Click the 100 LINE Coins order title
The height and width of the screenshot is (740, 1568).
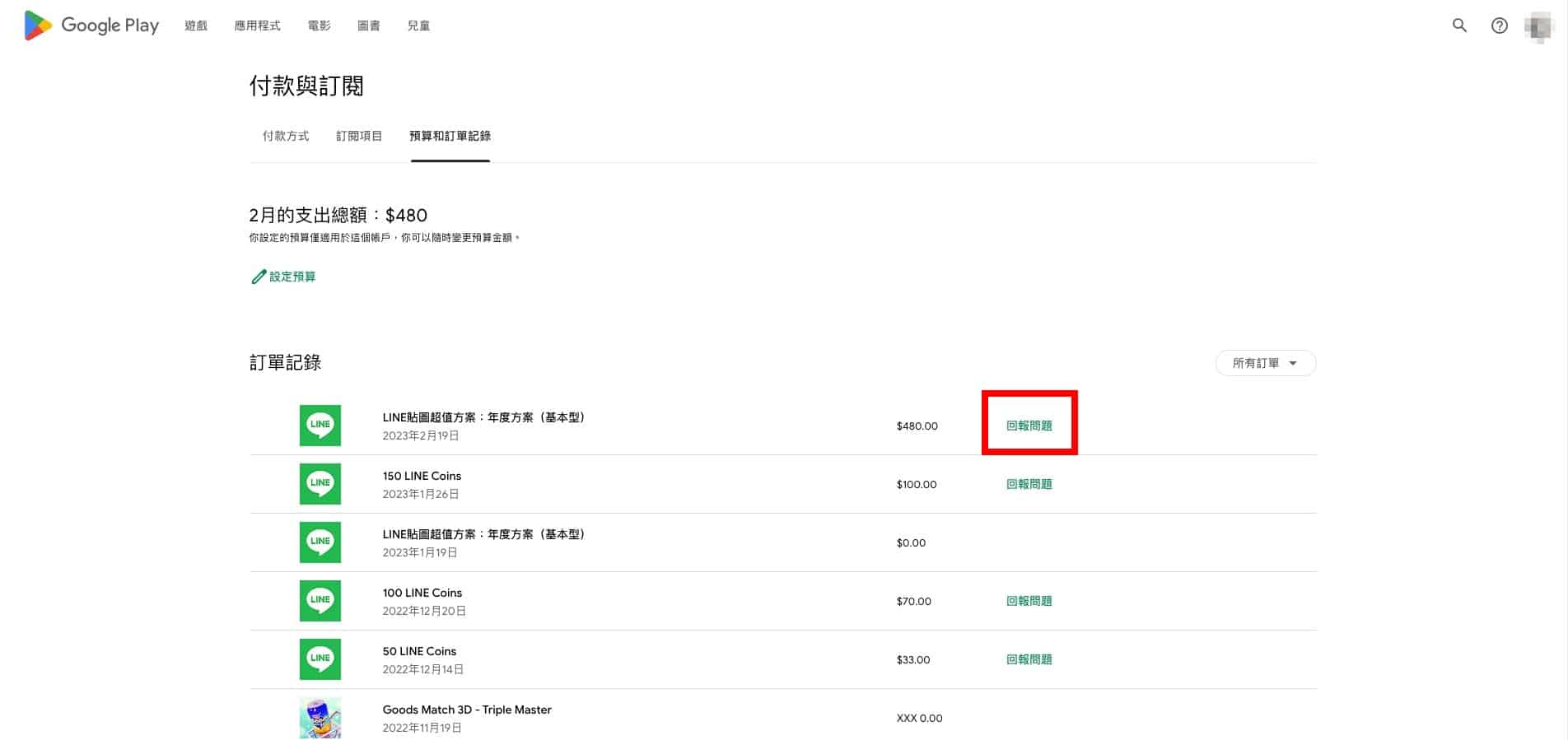pos(422,593)
